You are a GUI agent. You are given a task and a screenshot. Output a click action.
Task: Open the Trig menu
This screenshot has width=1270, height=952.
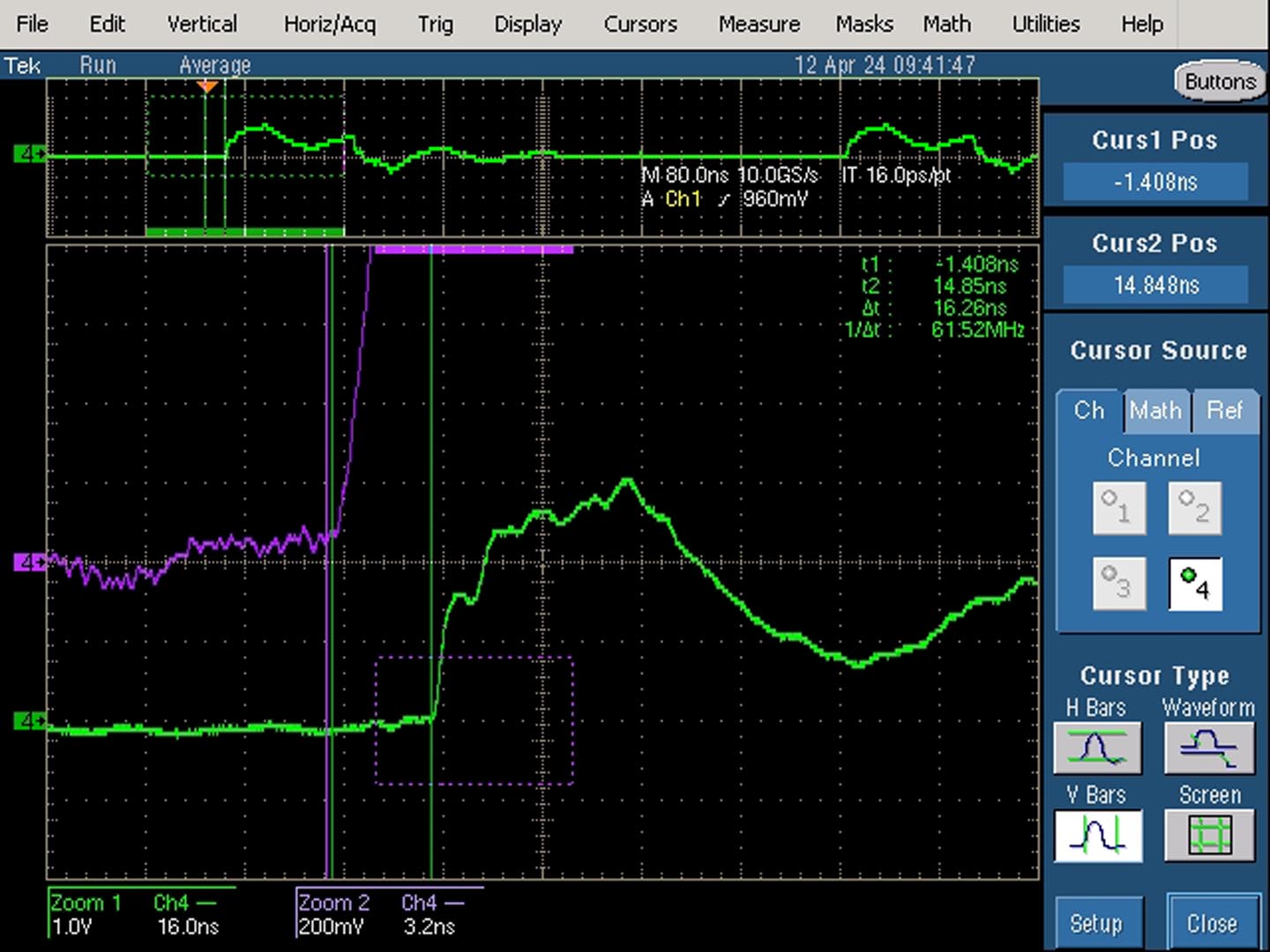435,24
